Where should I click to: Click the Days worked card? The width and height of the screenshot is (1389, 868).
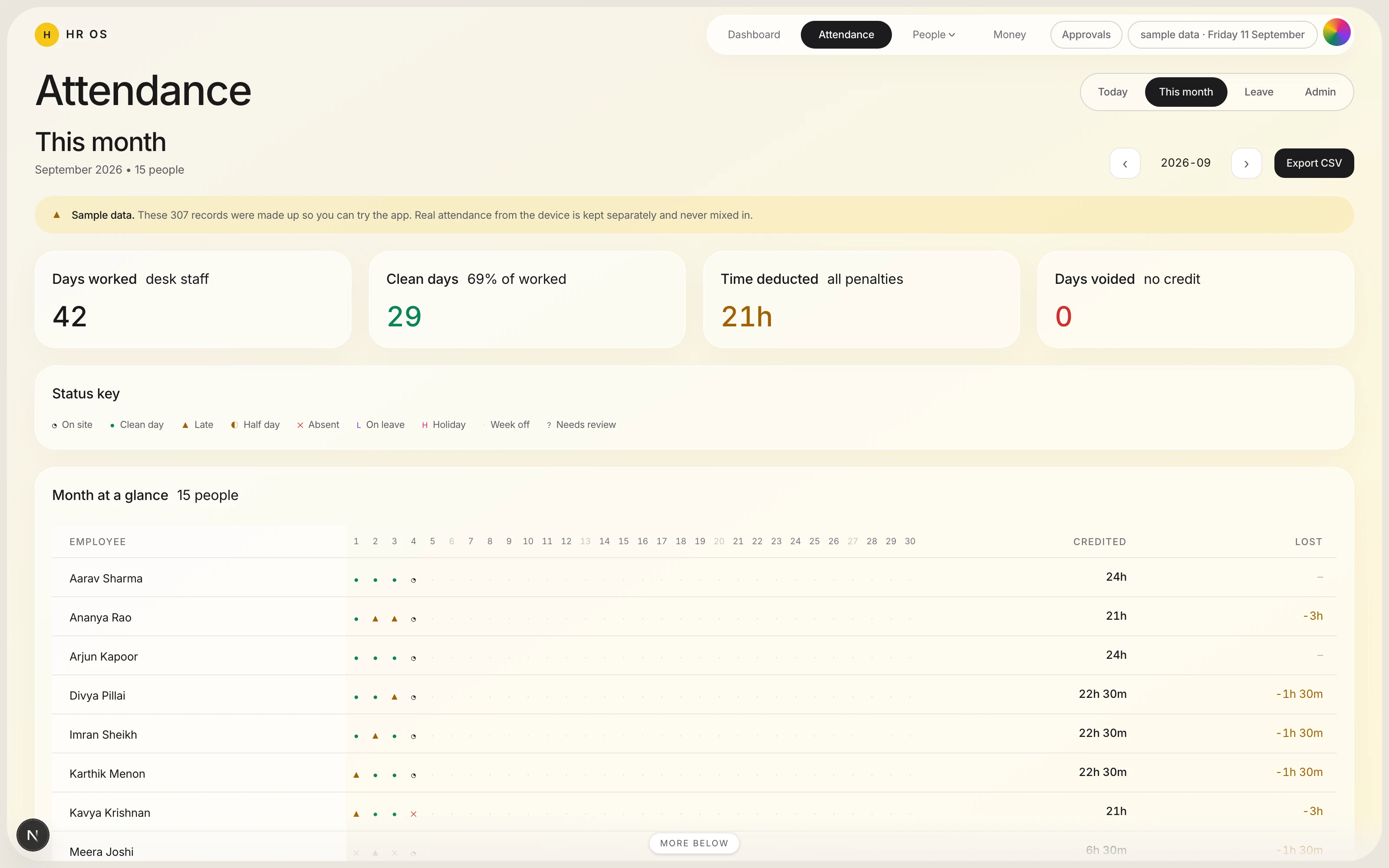point(193,299)
